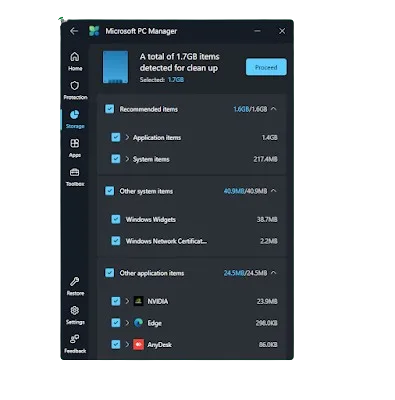This screenshot has height=400, width=395.
Task: Click the 2.2MB size value
Action: pyautogui.click(x=269, y=241)
